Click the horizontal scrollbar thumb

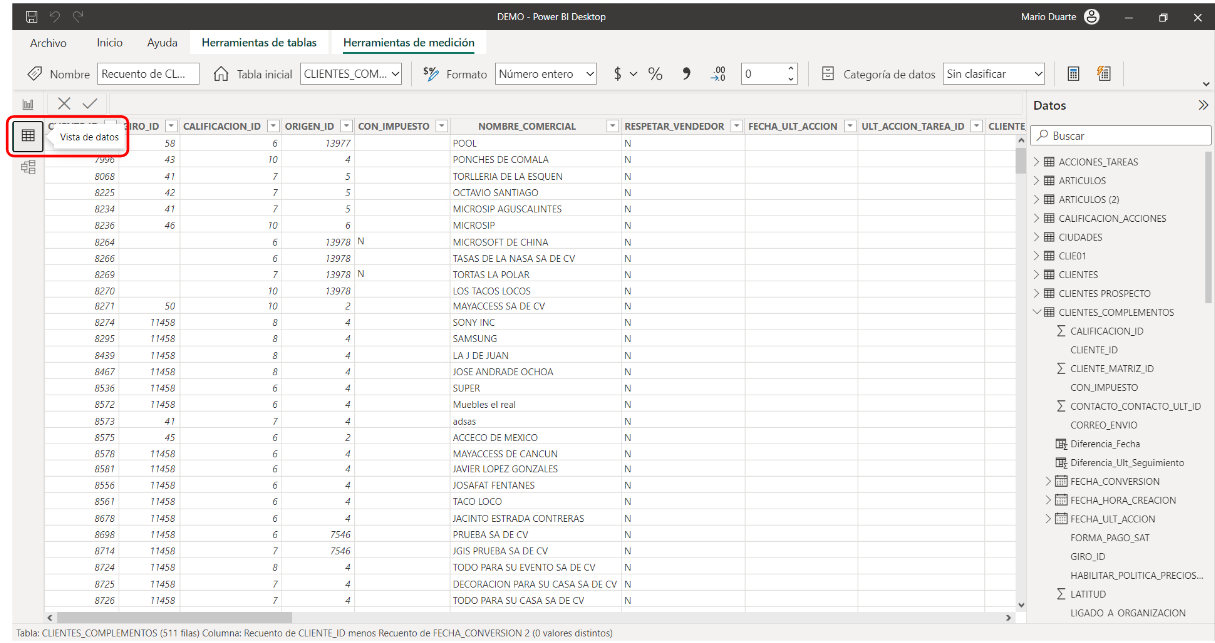[174, 618]
